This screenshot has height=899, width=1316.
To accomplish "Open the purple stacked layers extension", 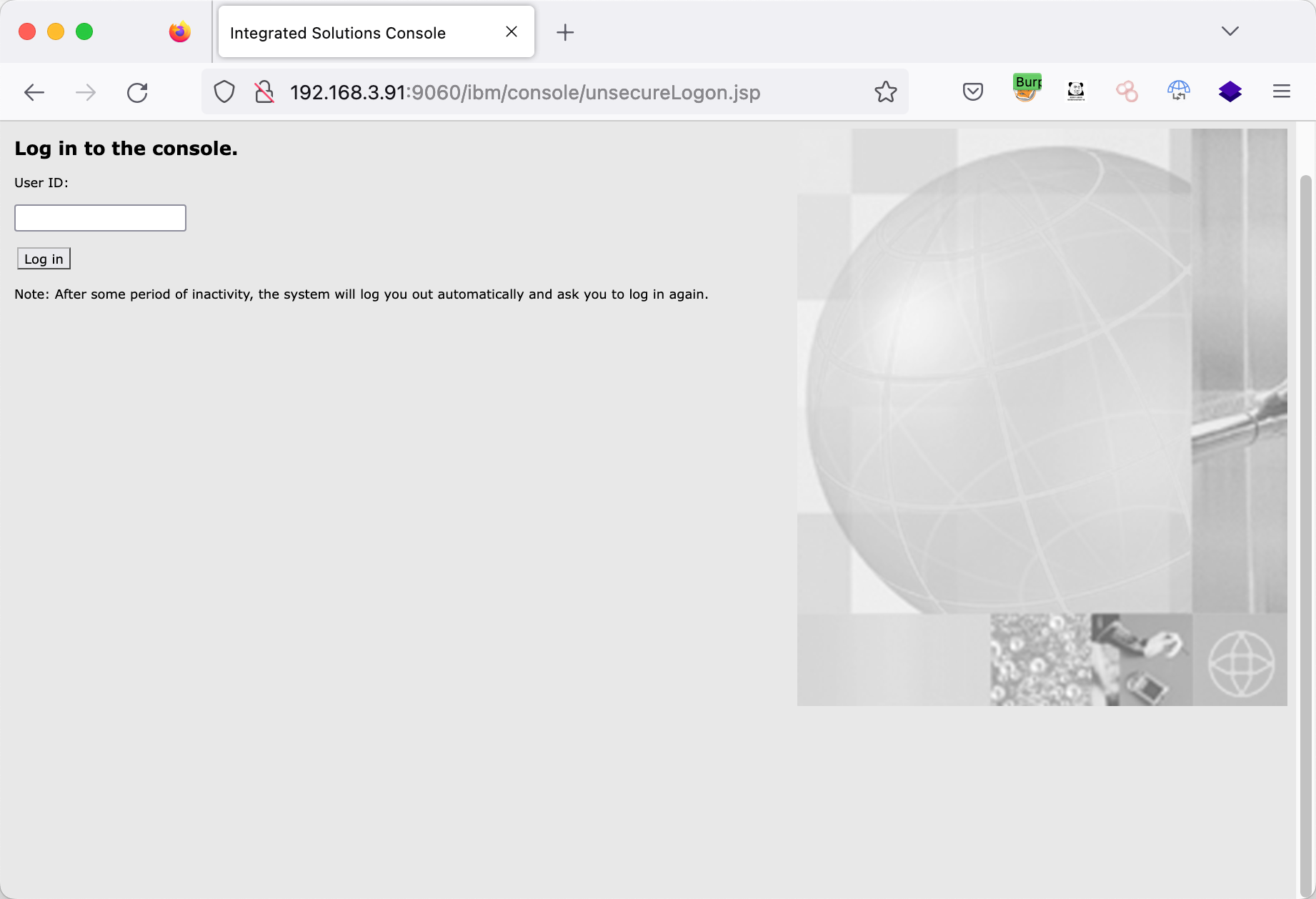I will (x=1230, y=91).
